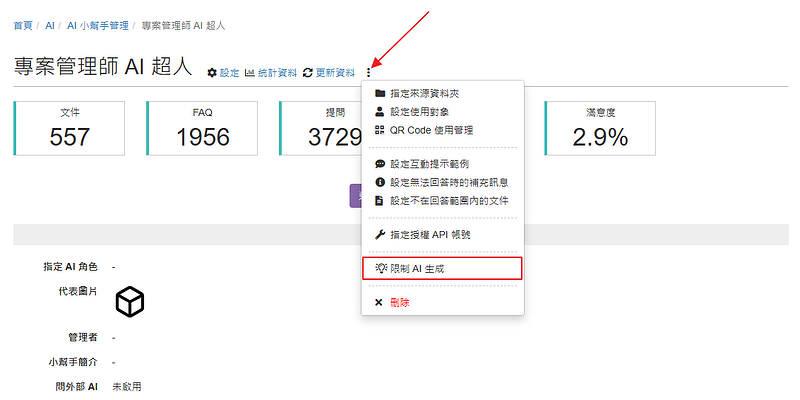Toggle the three-dot more options menu

coord(369,72)
